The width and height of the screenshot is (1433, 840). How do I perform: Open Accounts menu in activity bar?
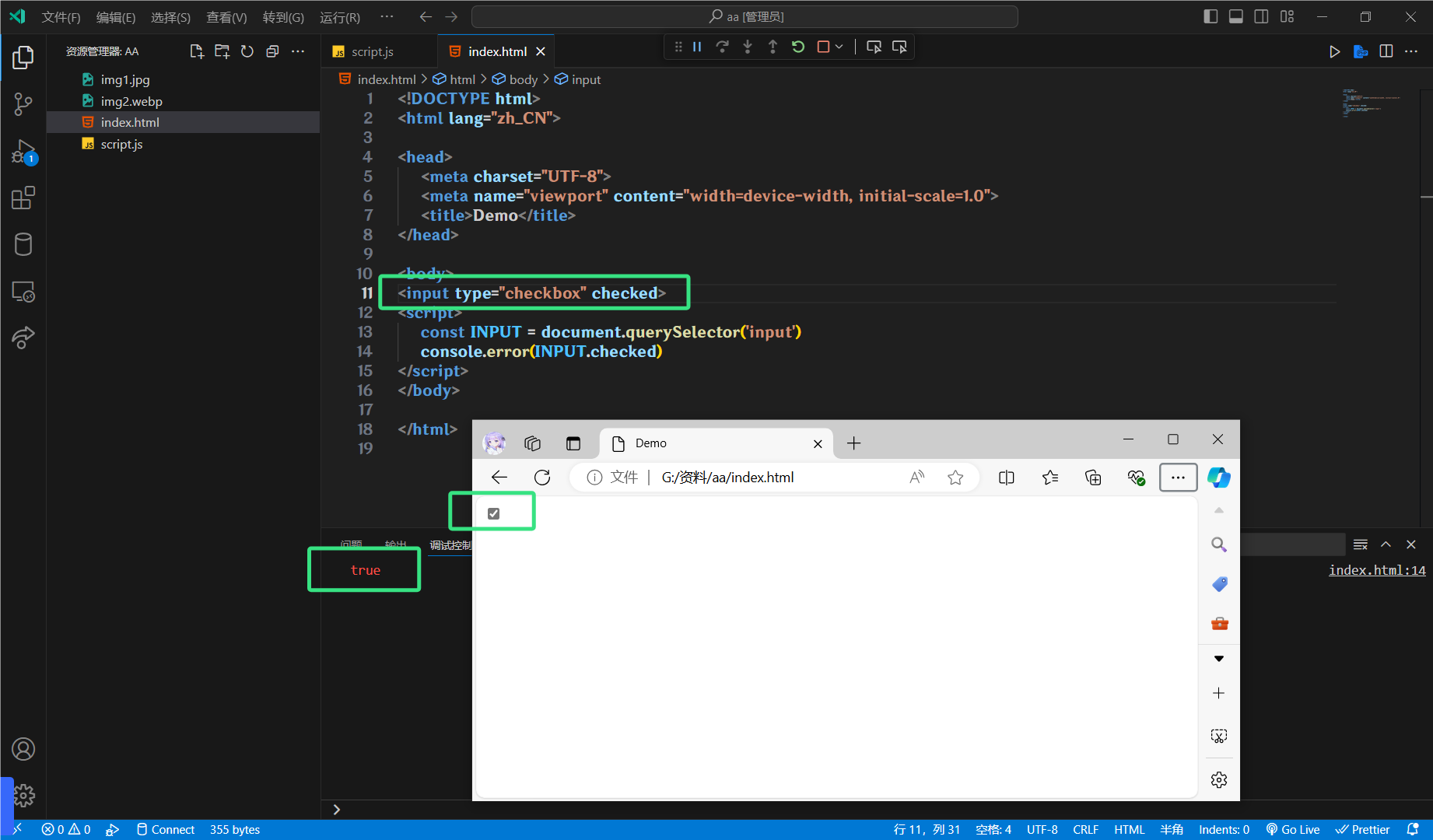23,749
